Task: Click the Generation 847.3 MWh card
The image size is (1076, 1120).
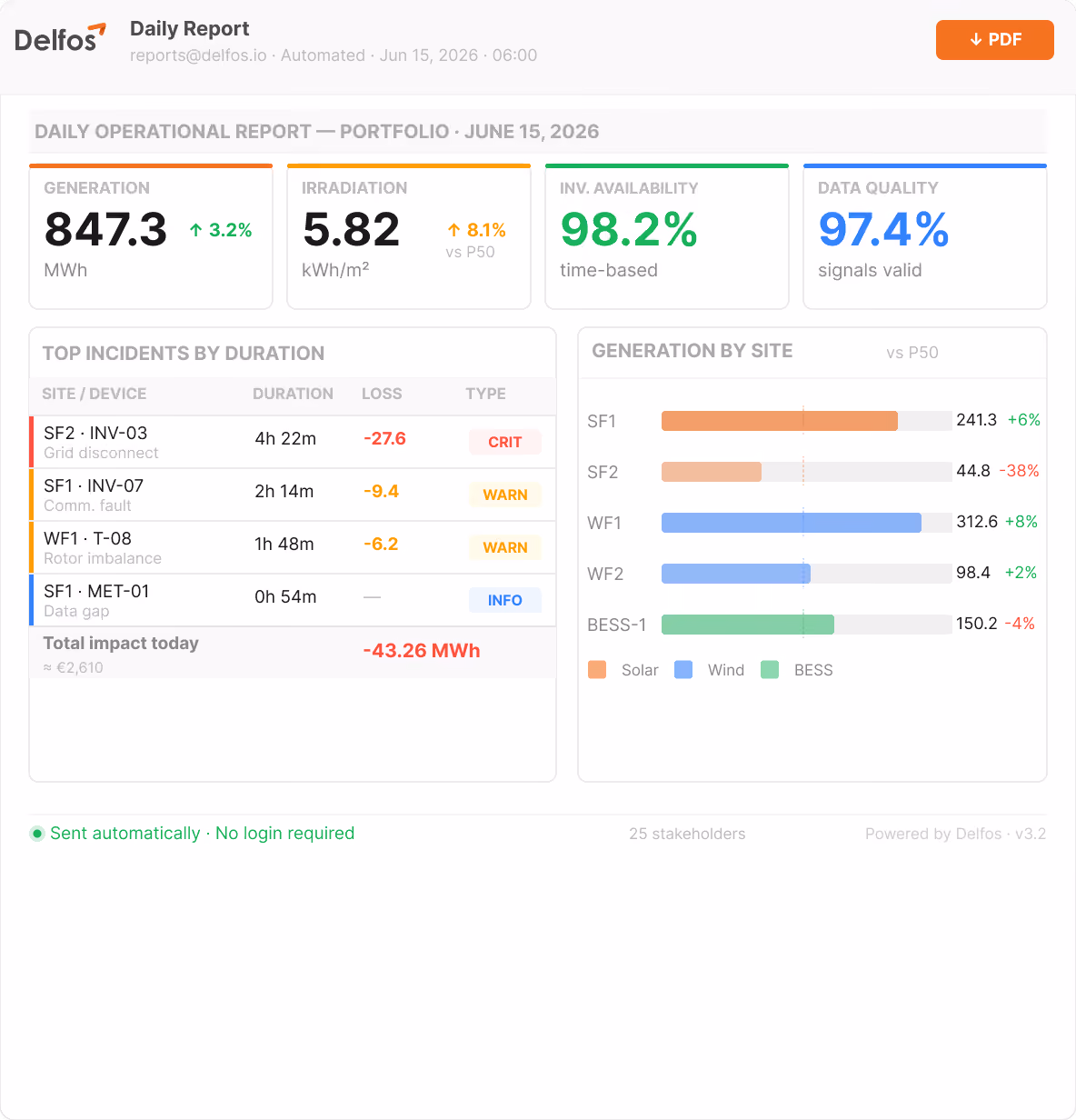Action: (x=151, y=236)
